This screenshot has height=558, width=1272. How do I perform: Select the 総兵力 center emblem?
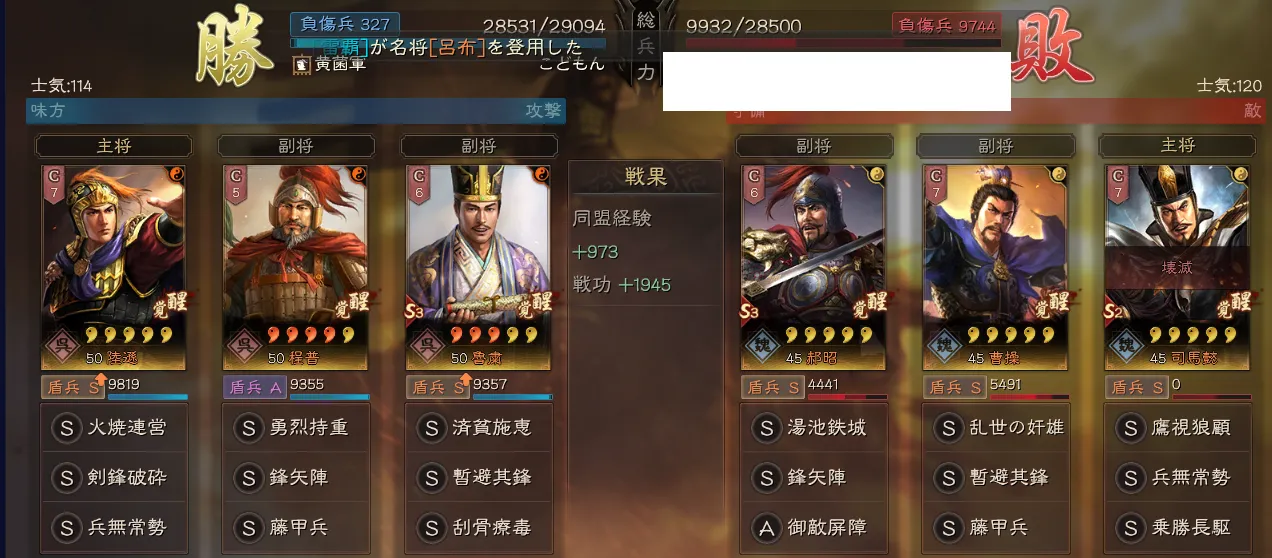click(646, 44)
